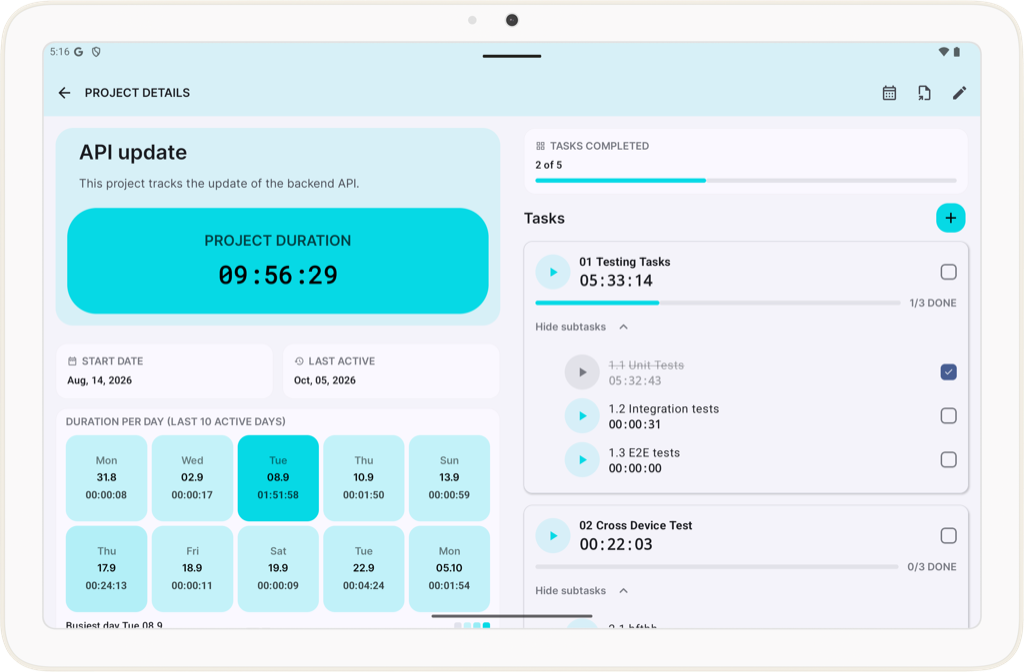Mark 1.3 E2E tests as done
Screen dimensions: 1024x672
coord(948,460)
